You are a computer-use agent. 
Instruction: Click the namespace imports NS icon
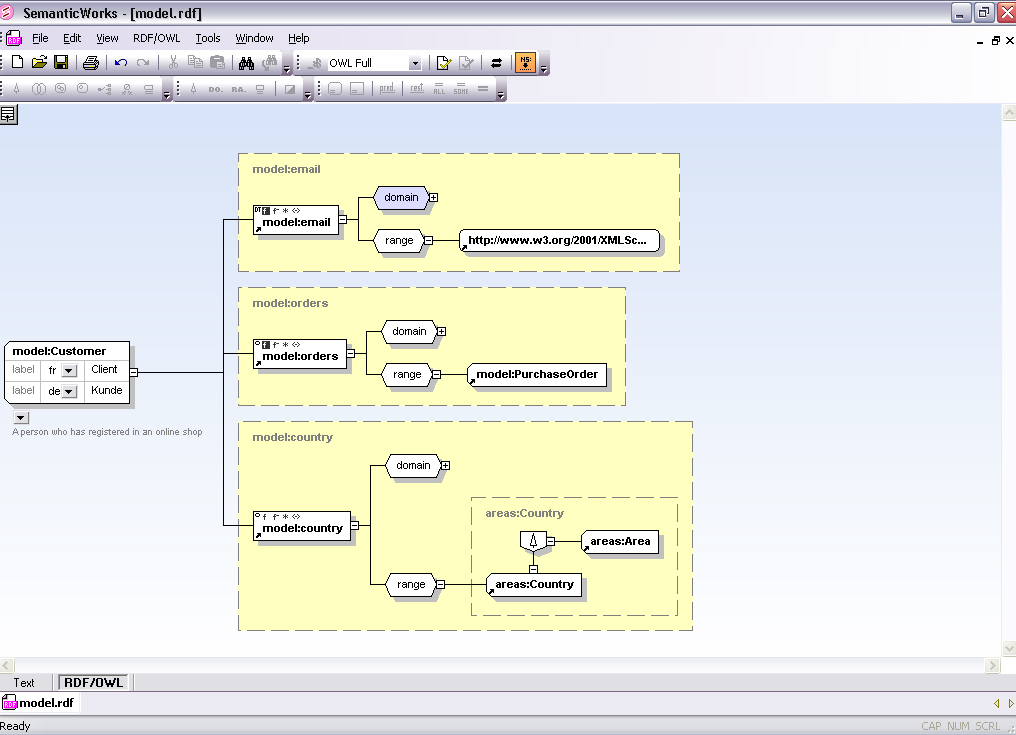[525, 63]
